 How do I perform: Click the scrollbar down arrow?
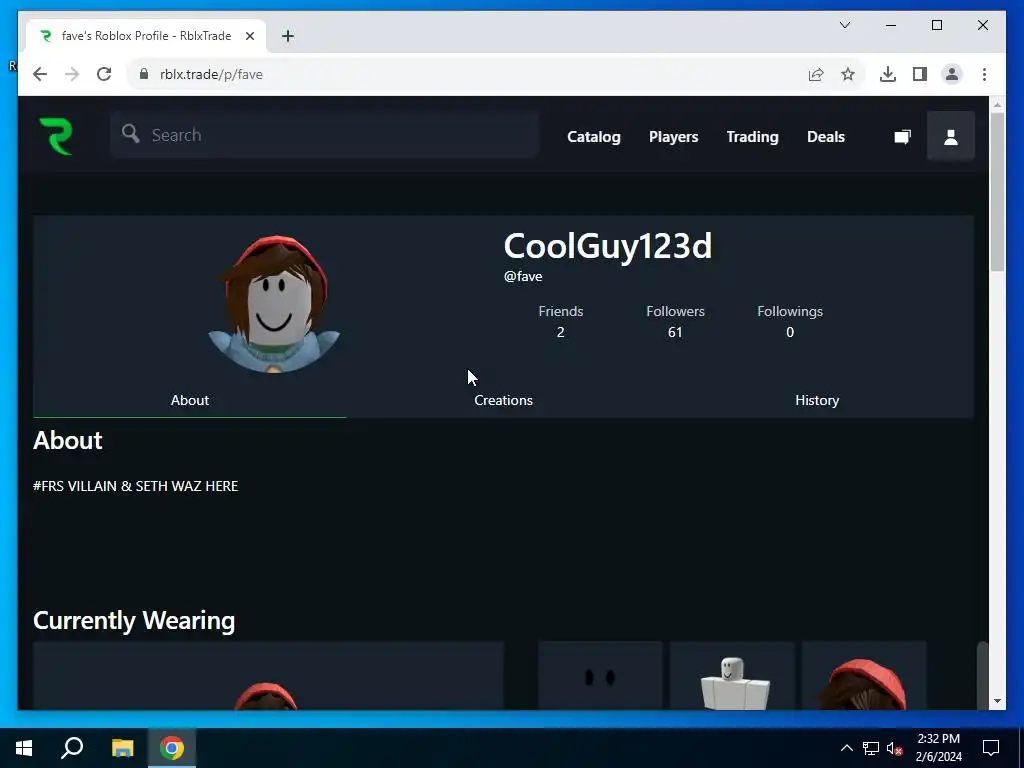click(997, 701)
